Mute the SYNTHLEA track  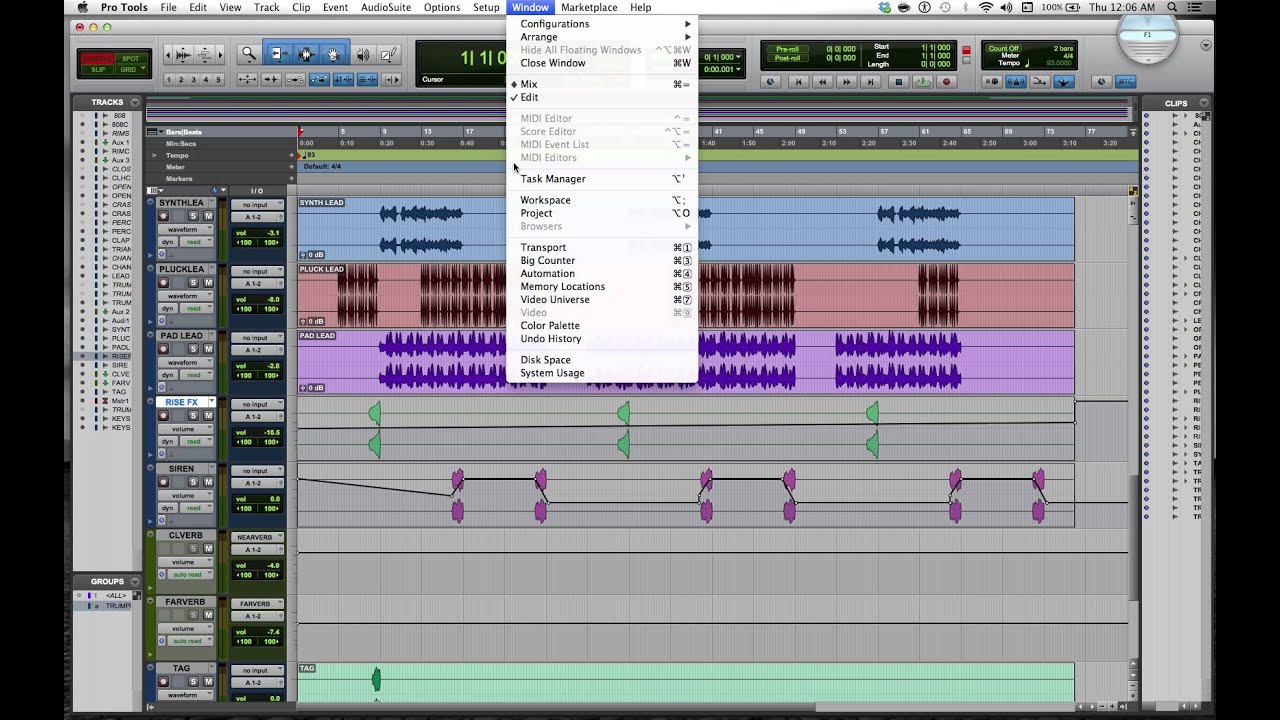(208, 216)
